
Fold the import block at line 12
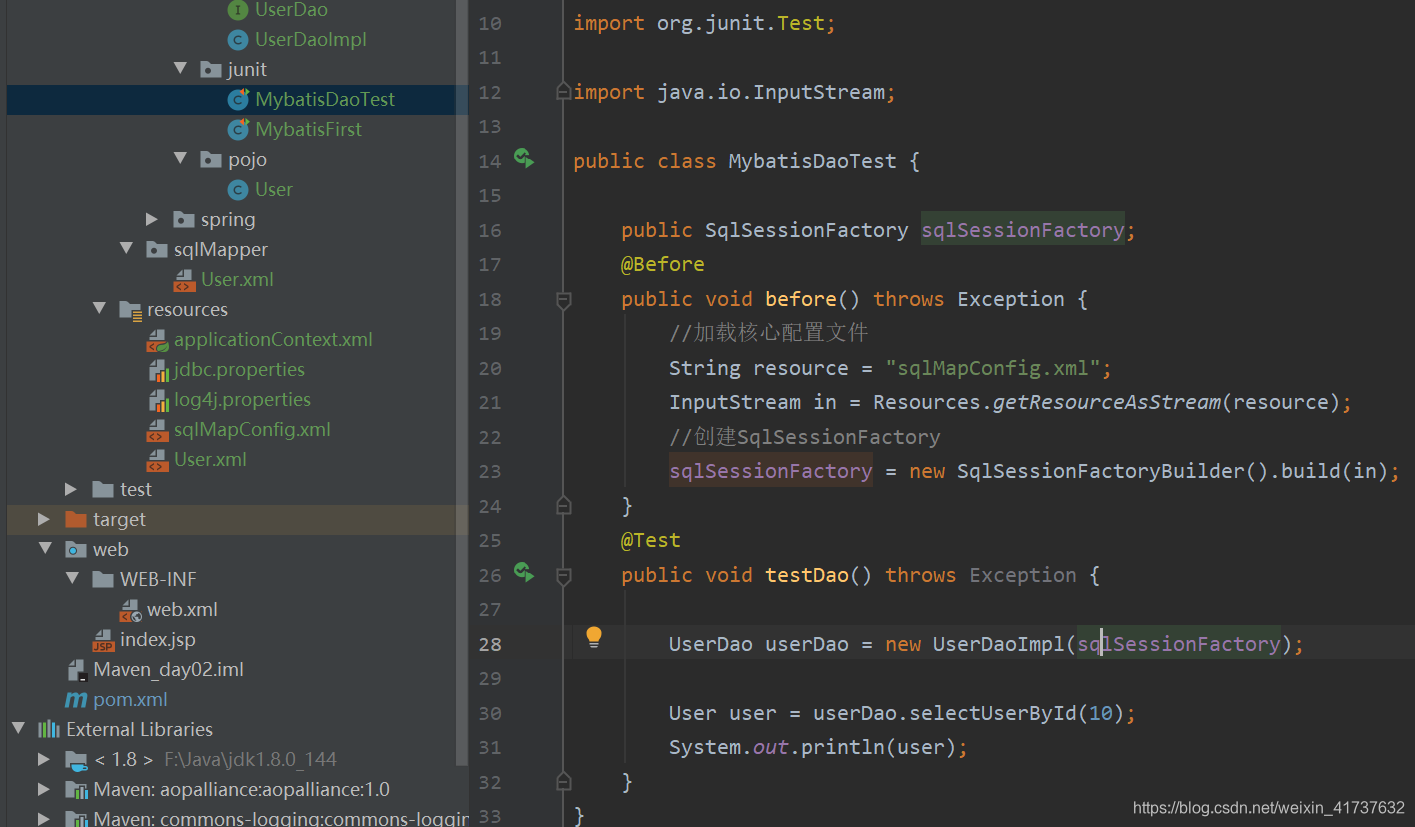(563, 91)
